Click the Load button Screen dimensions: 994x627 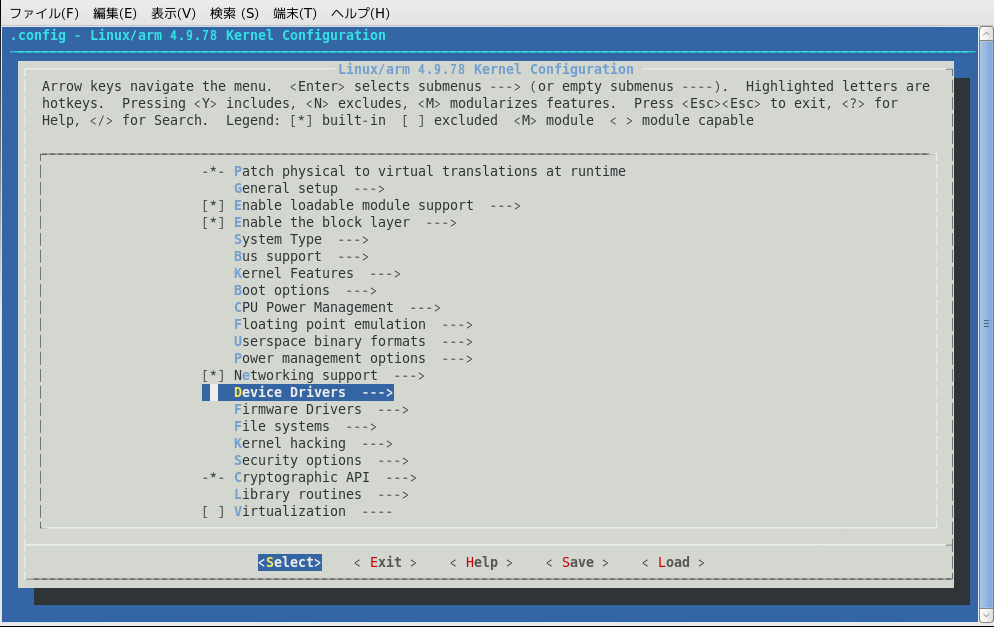(673, 562)
